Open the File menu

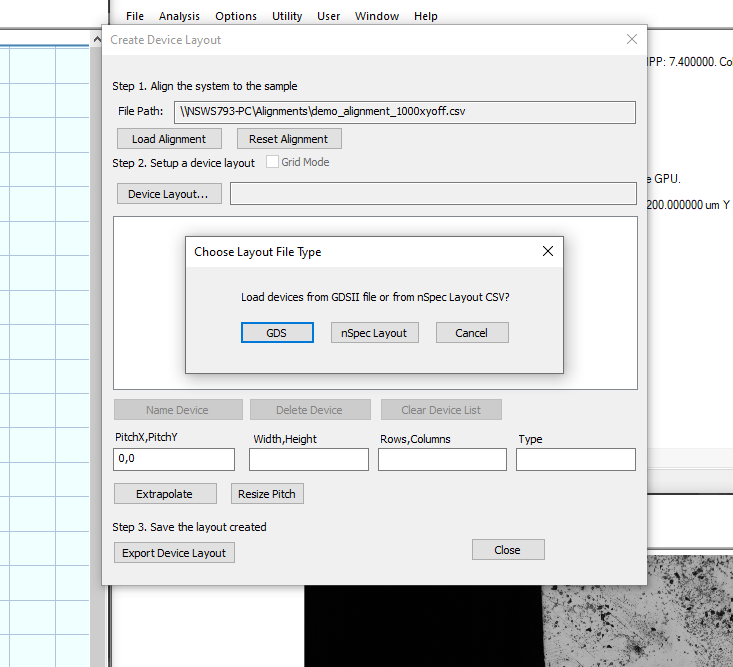click(x=135, y=16)
